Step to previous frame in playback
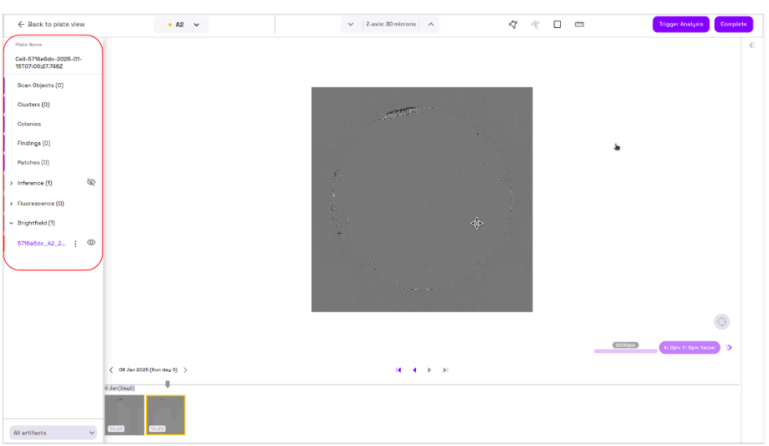Image resolution: width=769 pixels, height=446 pixels. [x=414, y=370]
